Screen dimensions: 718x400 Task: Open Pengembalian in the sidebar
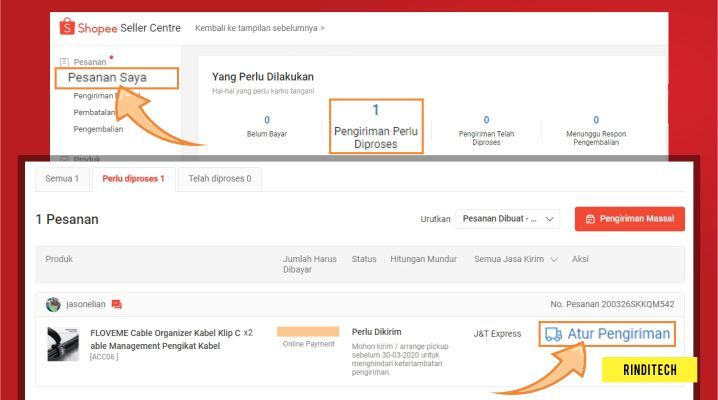98,129
